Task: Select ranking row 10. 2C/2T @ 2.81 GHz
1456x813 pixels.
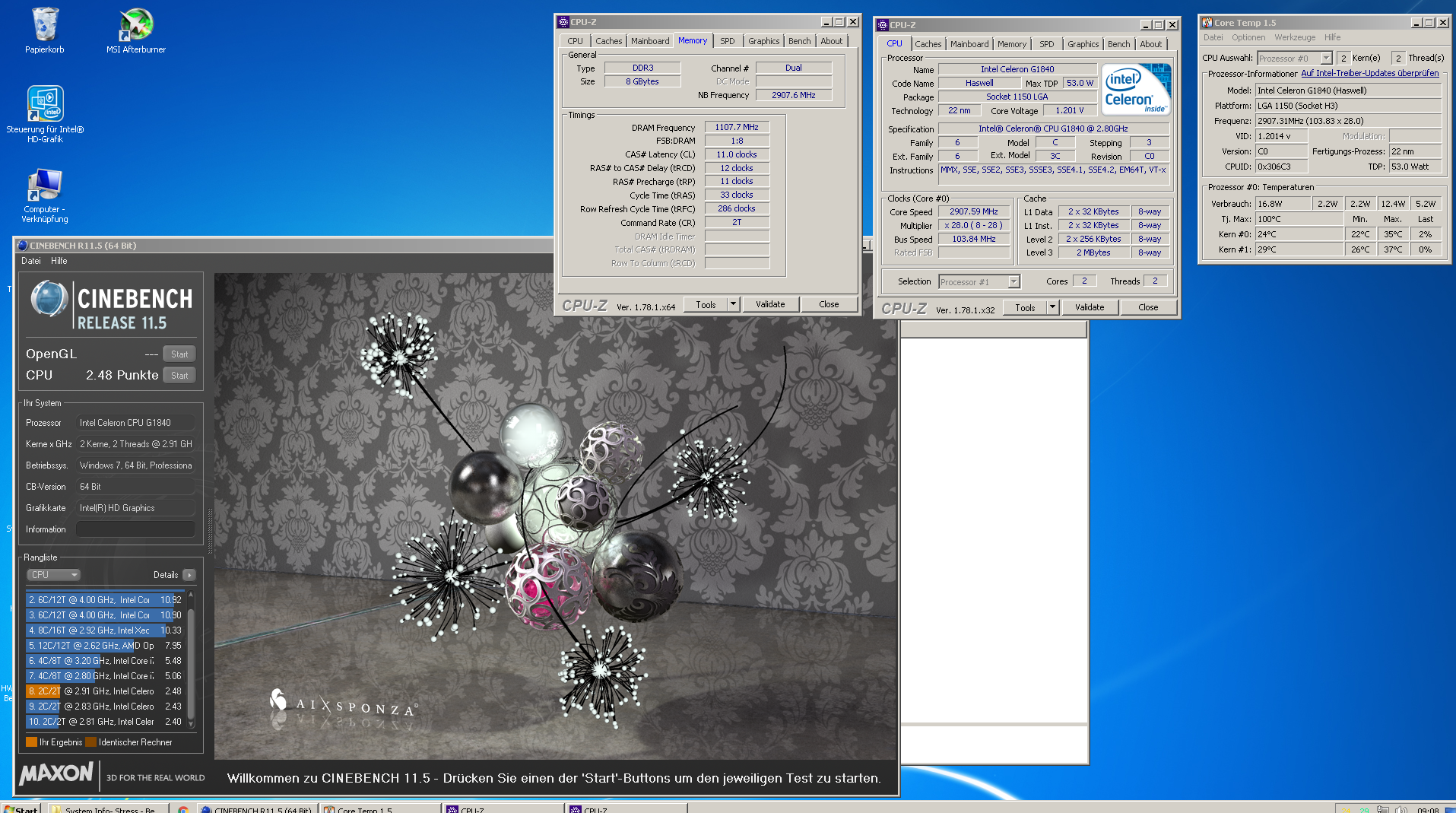Action: [x=106, y=722]
